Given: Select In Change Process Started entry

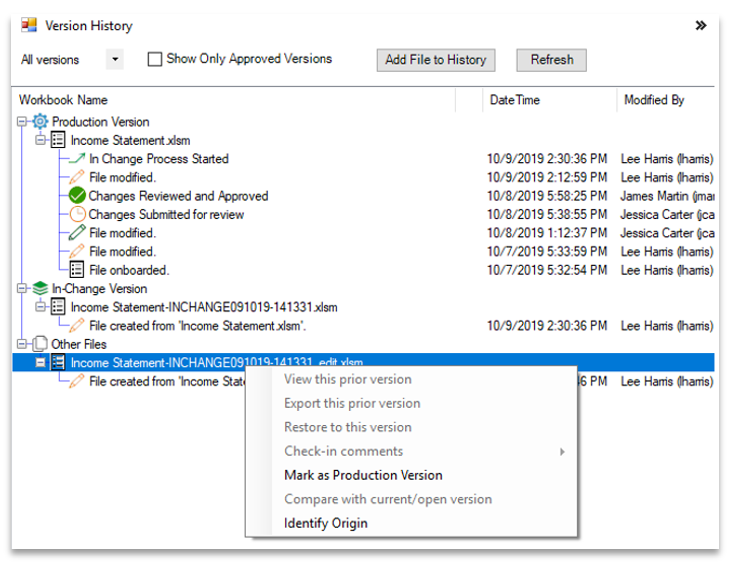Looking at the screenshot, I should (159, 159).
